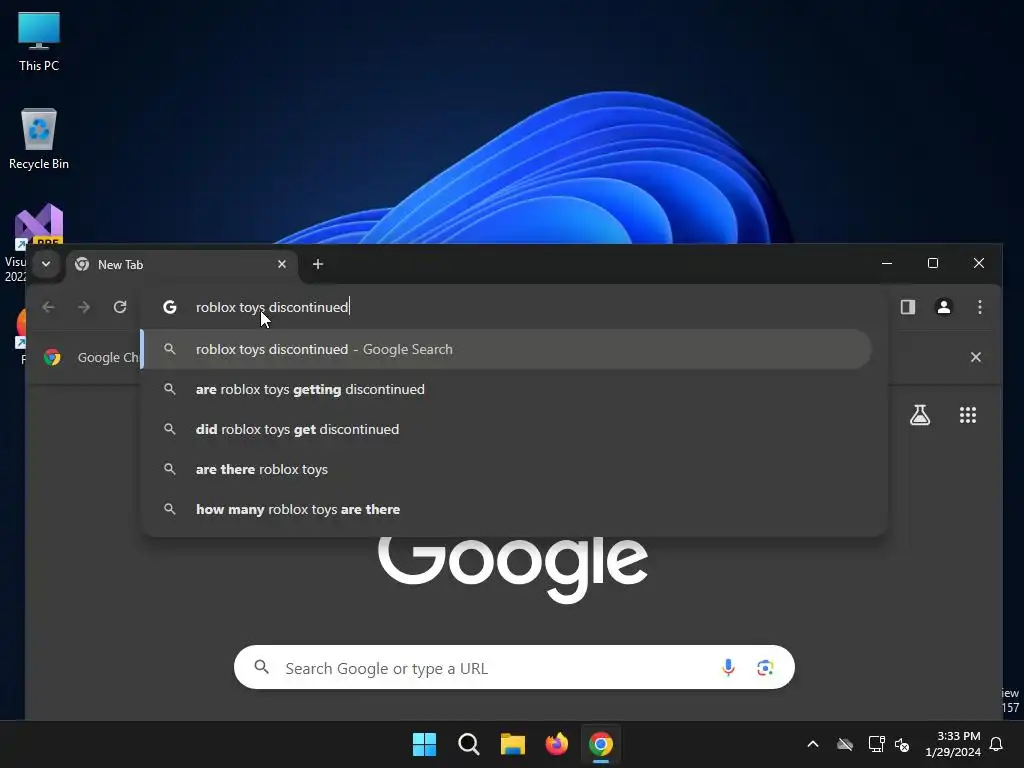Maximize the Chrome window
Screen dimensions: 1024x768
[x=933, y=263]
